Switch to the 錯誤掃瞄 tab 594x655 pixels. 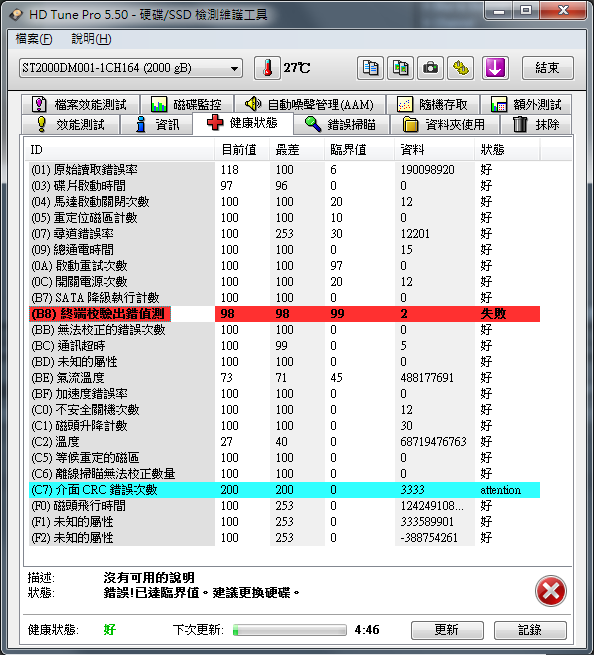[x=341, y=124]
